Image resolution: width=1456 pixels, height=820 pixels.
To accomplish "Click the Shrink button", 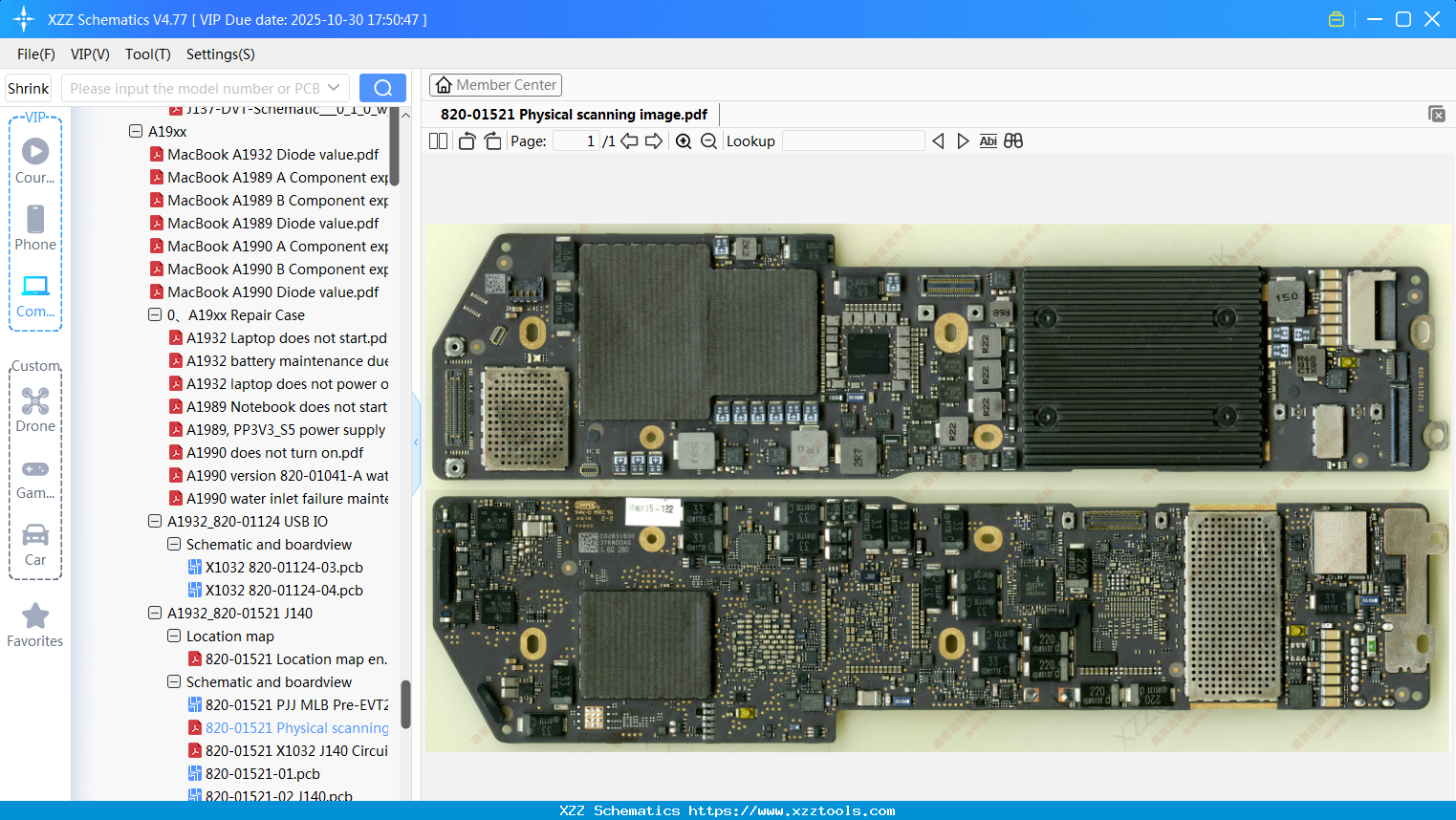I will [28, 88].
